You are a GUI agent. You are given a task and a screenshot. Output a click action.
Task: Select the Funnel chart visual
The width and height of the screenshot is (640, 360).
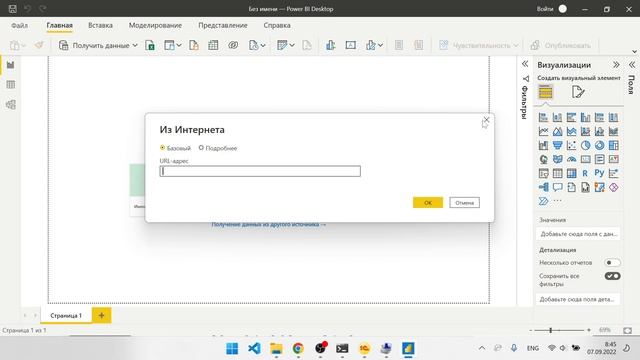[x=558, y=145]
